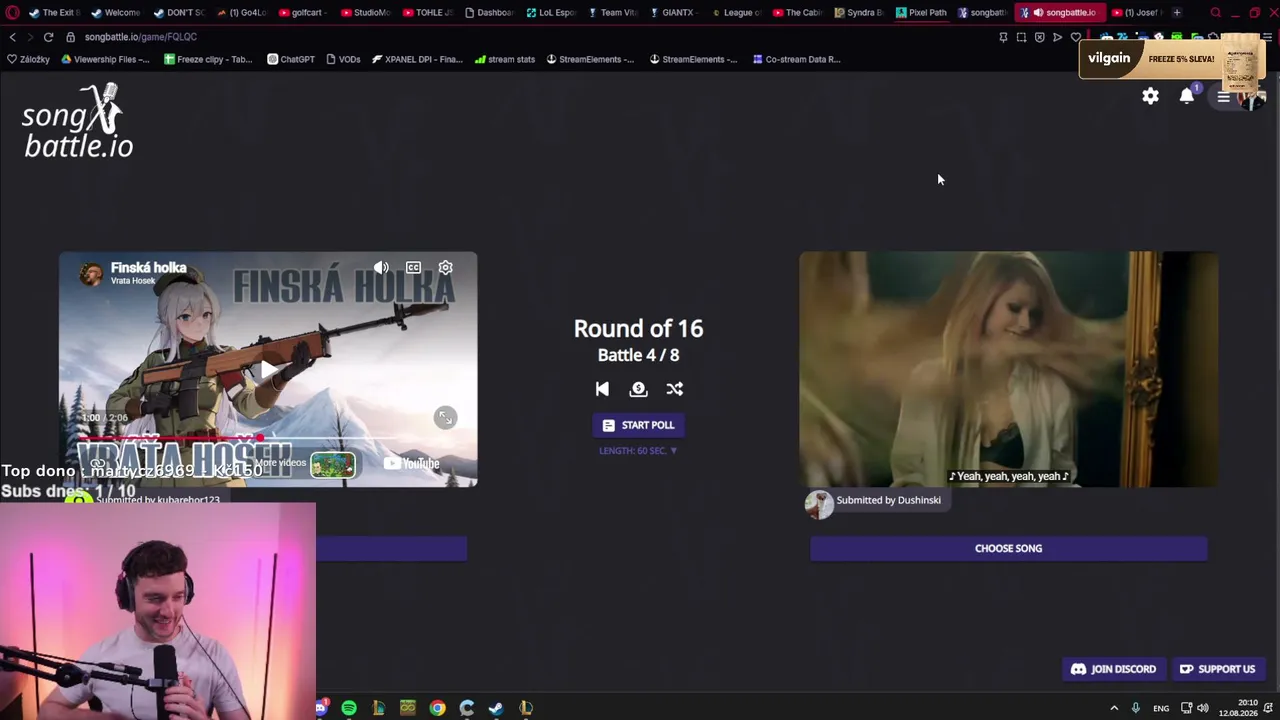Switch to the Syndra tab
Screen dimensions: 1280x720
pos(859,13)
